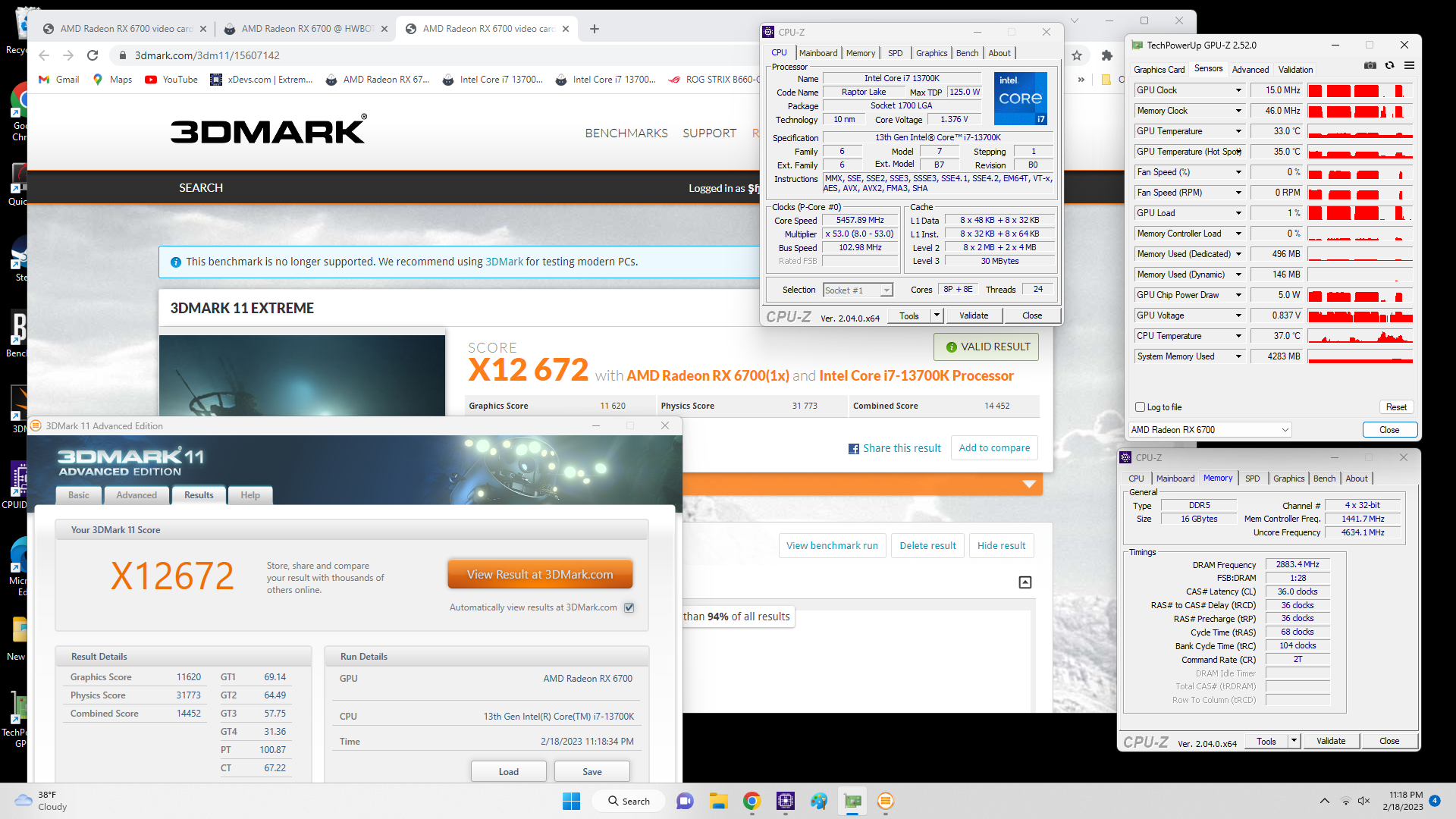The image size is (1456, 819).
Task: Switch to GPU-Z Graphics Card tab
Action: click(1159, 69)
